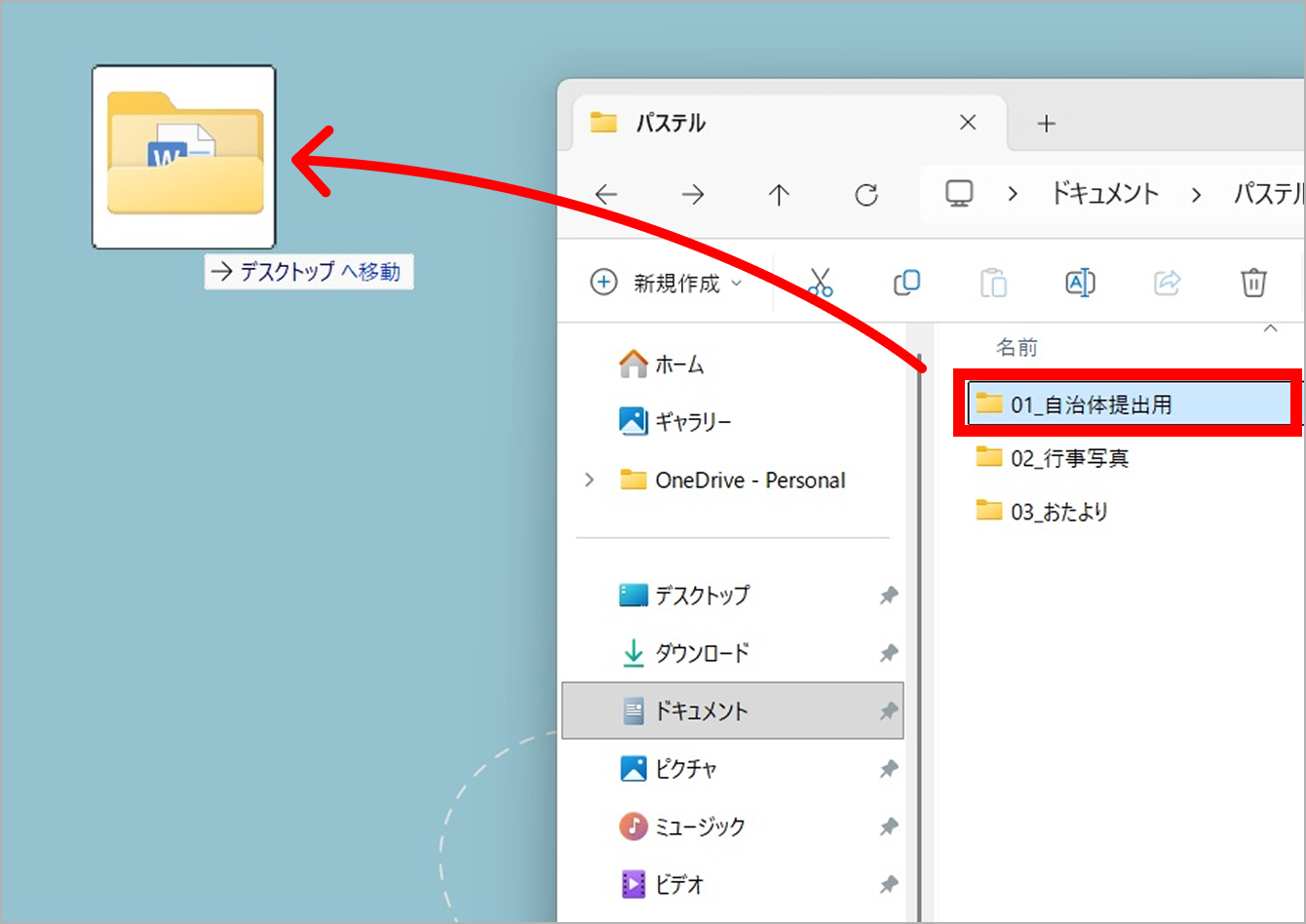Toggle the pin next to Downloads
1306x924 pixels.
[888, 654]
